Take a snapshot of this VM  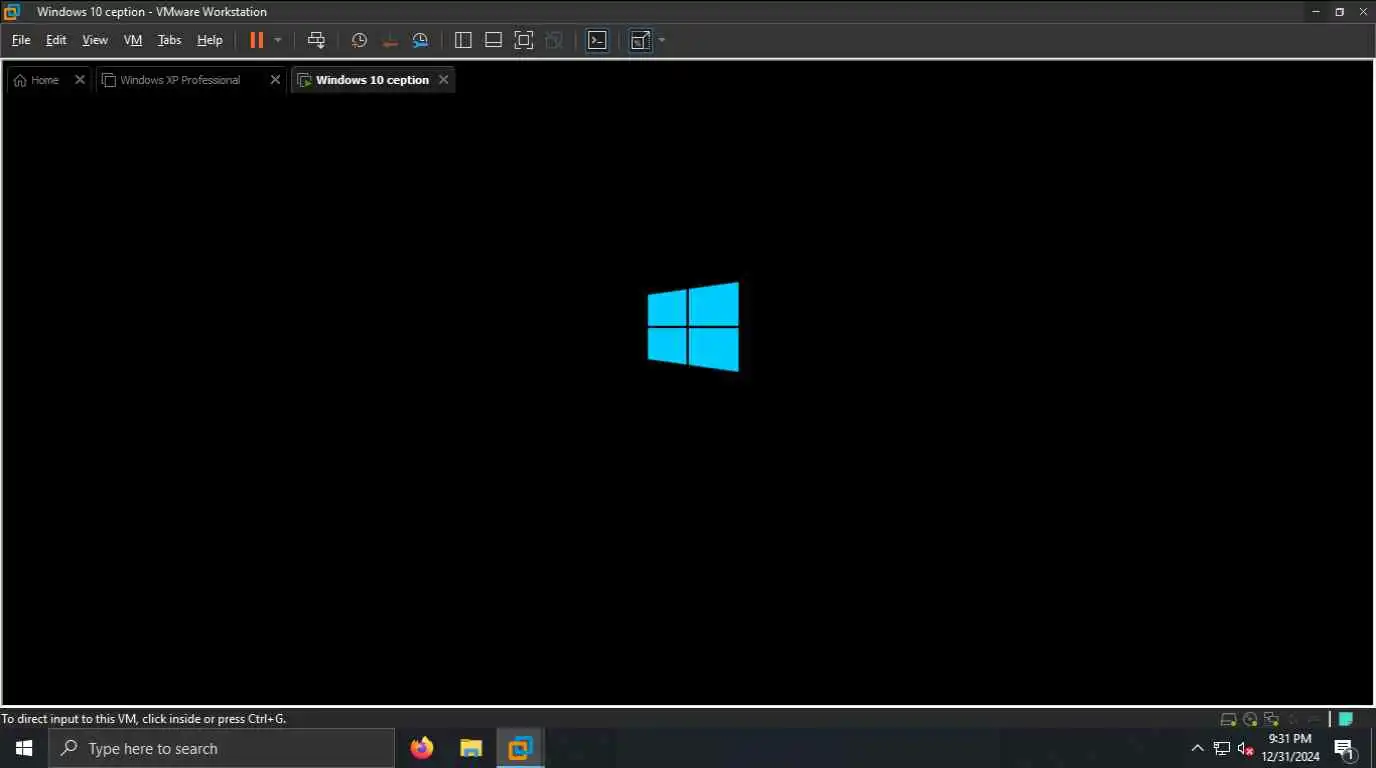pos(359,40)
